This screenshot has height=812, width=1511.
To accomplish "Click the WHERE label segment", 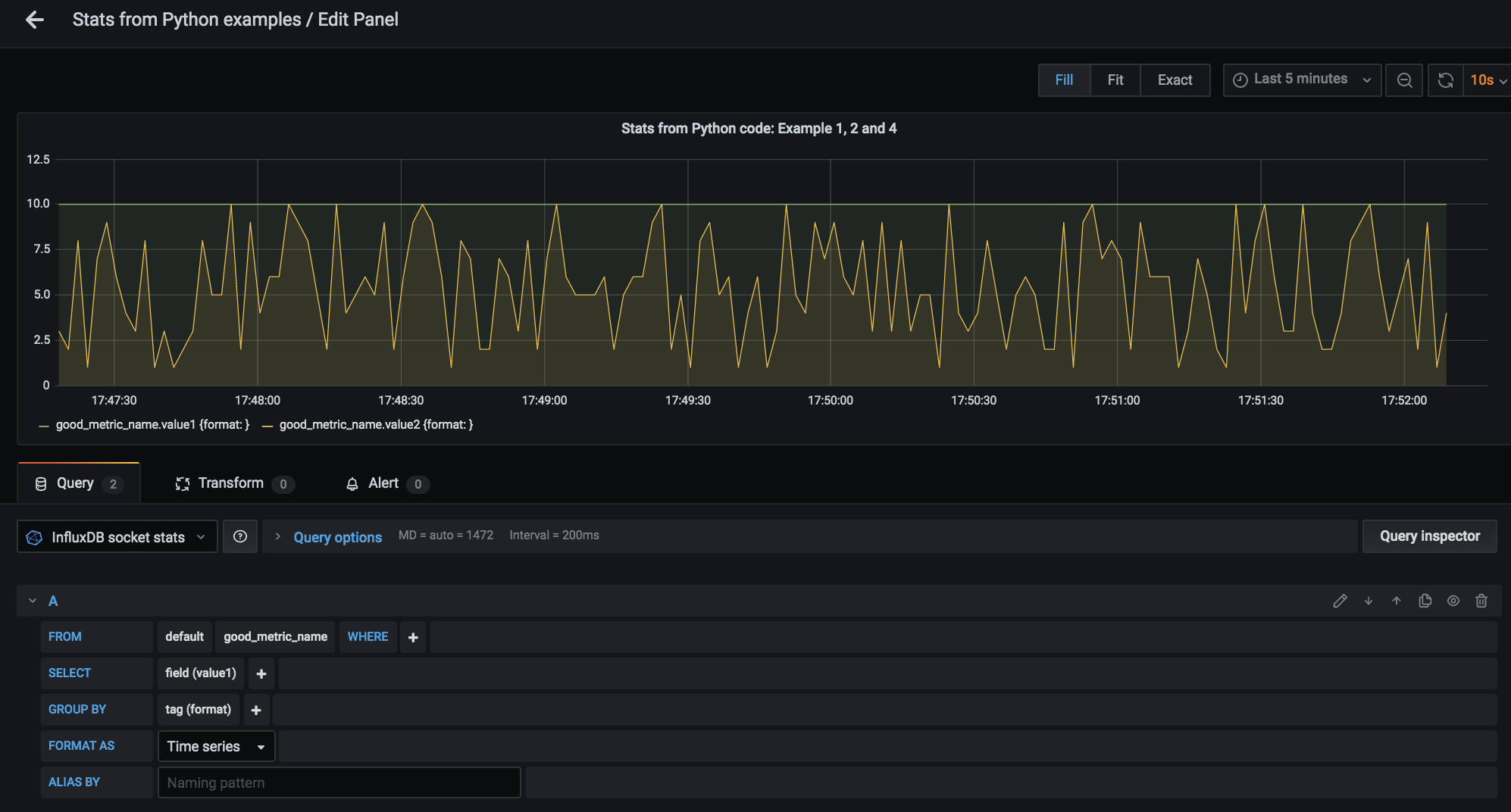I will click(x=368, y=637).
